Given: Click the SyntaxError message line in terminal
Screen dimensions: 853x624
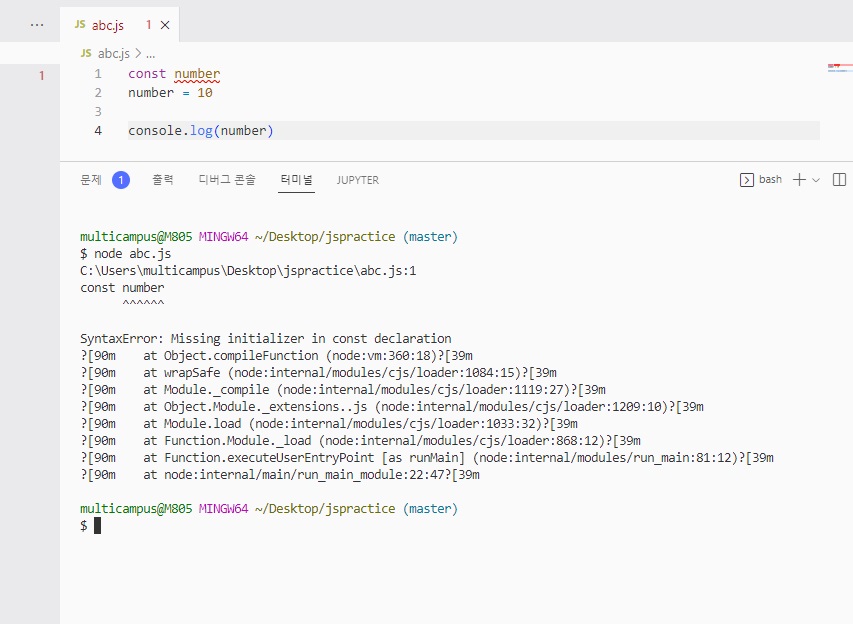Looking at the screenshot, I should pos(265,339).
